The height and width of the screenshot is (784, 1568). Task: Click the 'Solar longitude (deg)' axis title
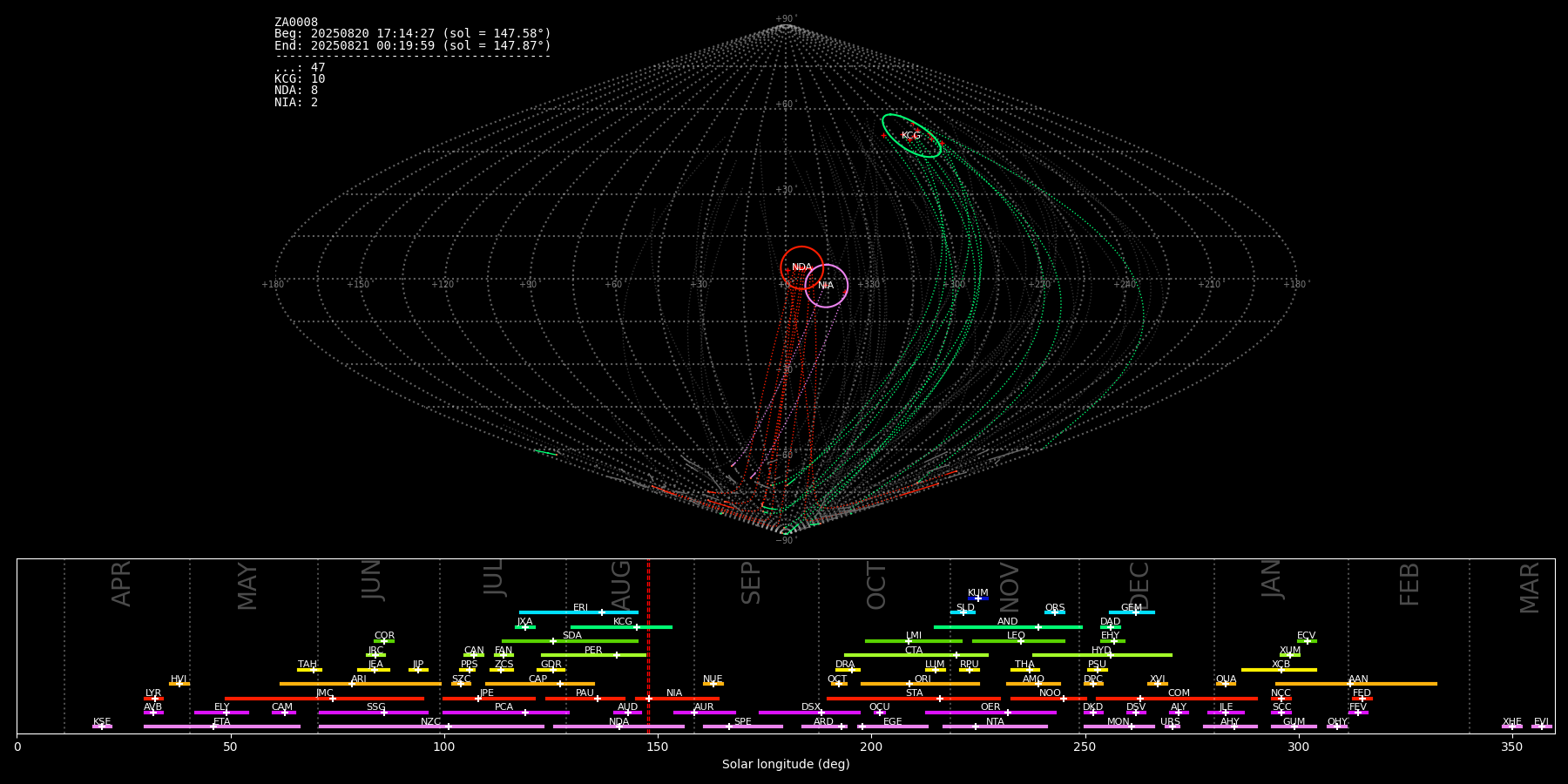coord(786,765)
